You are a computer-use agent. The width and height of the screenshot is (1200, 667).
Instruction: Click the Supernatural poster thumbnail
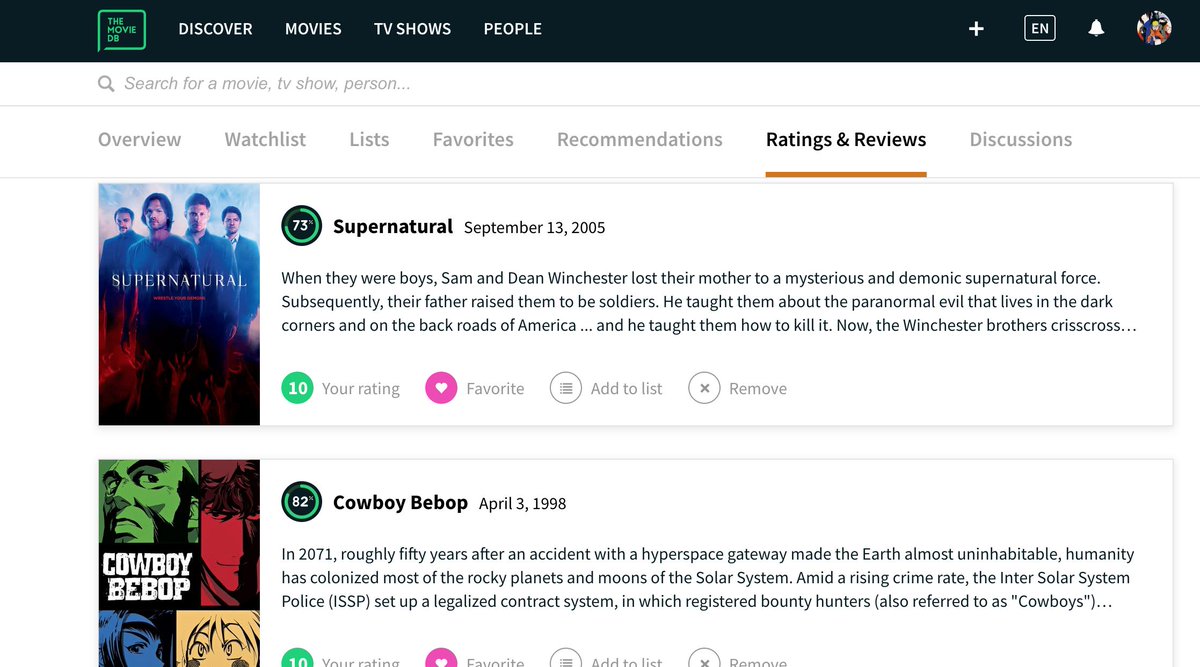click(179, 305)
